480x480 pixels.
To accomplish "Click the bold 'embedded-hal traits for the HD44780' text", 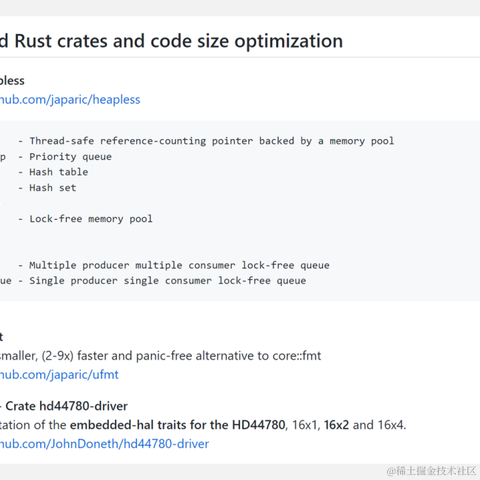I will point(178,425).
